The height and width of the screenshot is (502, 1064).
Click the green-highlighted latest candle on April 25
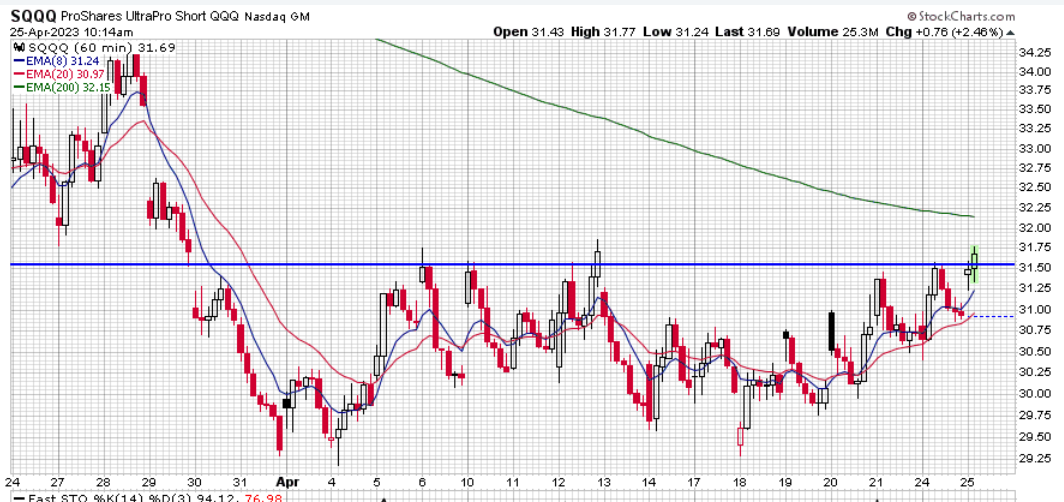(x=975, y=264)
